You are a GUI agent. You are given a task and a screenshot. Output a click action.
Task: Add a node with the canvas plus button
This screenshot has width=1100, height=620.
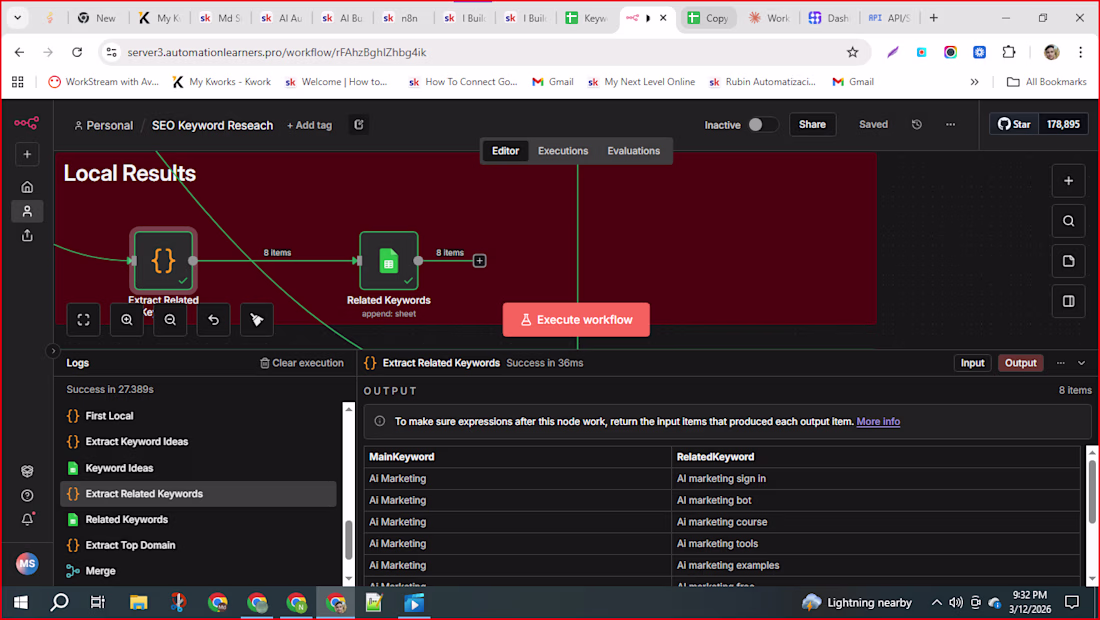tap(1068, 181)
